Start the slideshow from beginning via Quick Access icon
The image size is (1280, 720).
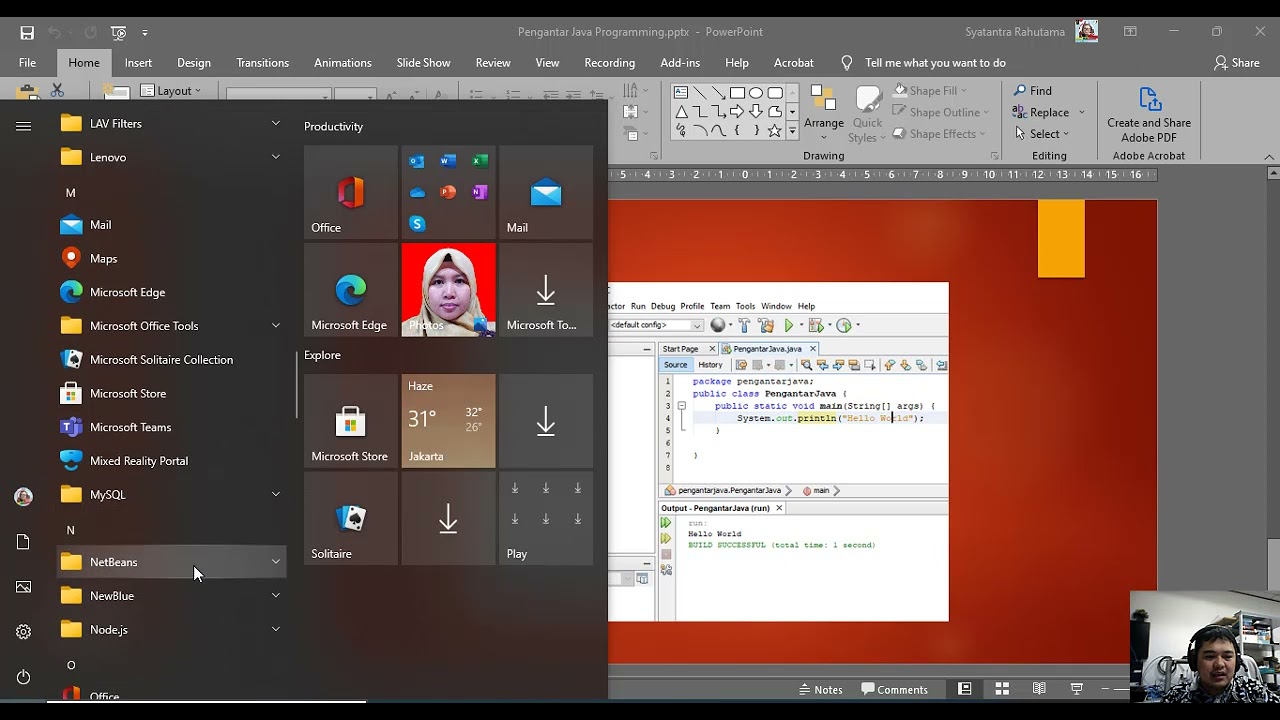[118, 32]
